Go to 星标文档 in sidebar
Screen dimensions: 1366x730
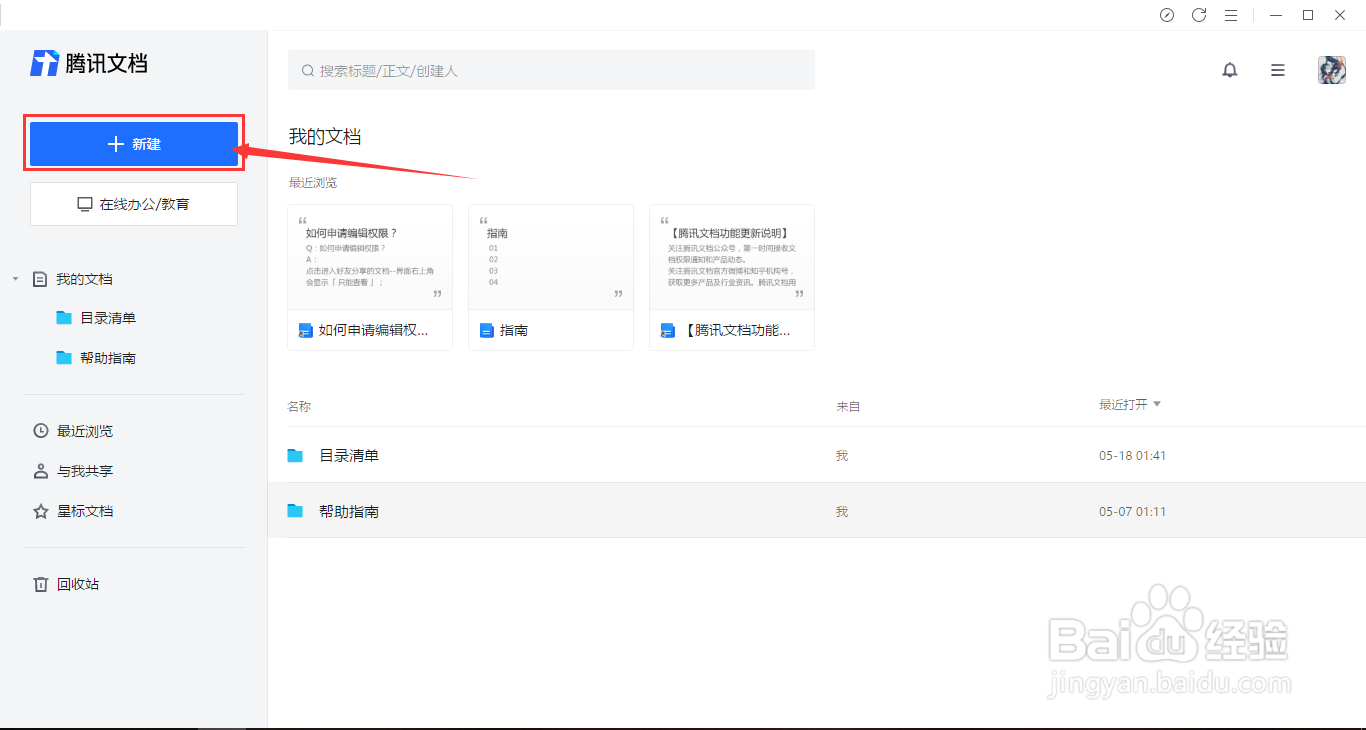click(x=85, y=511)
